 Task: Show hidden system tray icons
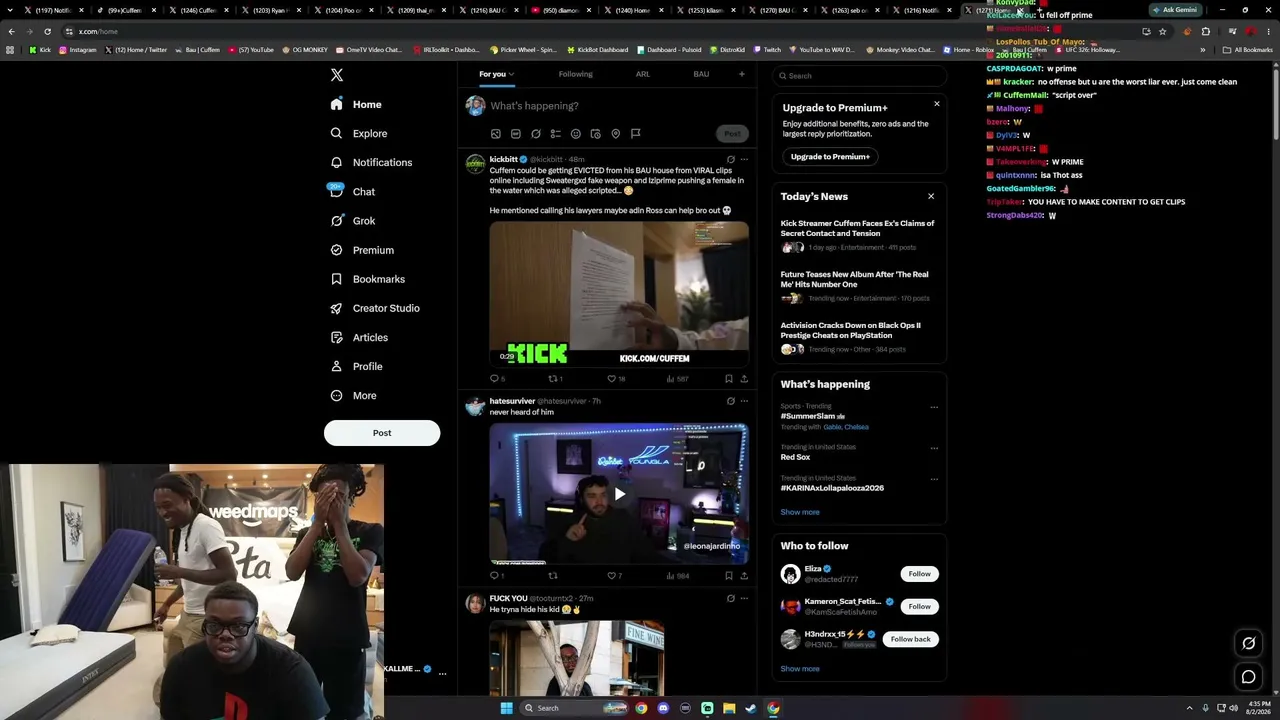click(1189, 708)
